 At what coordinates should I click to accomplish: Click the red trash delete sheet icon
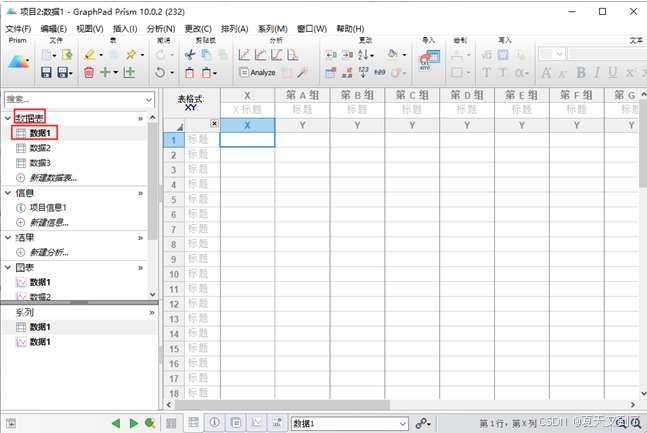(89, 73)
